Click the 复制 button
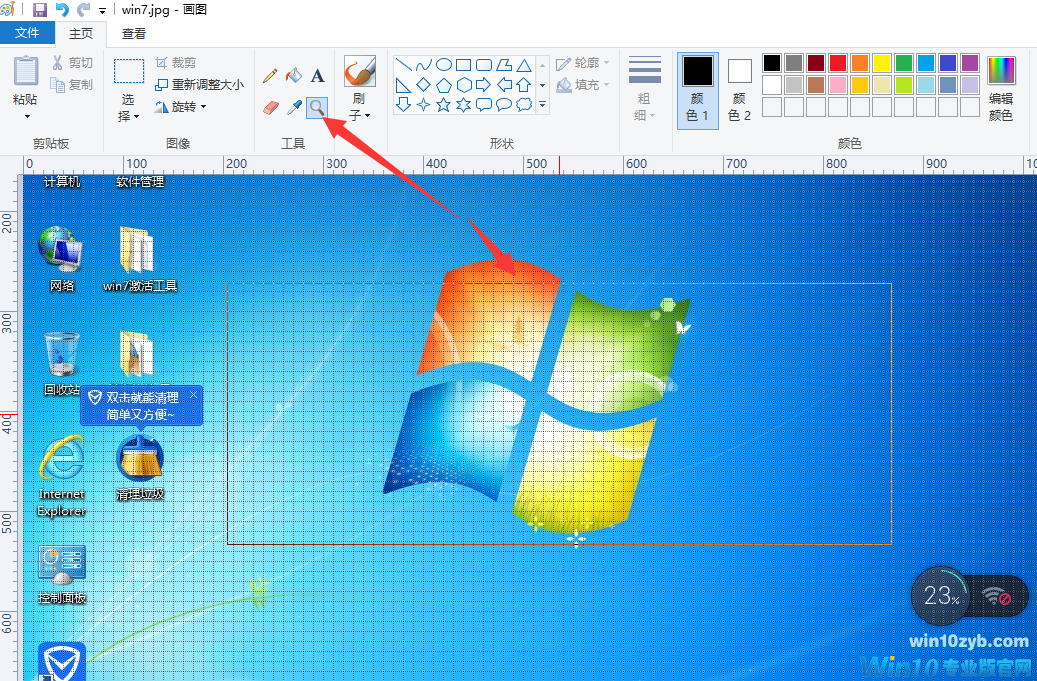This screenshot has width=1037, height=681. [x=72, y=85]
